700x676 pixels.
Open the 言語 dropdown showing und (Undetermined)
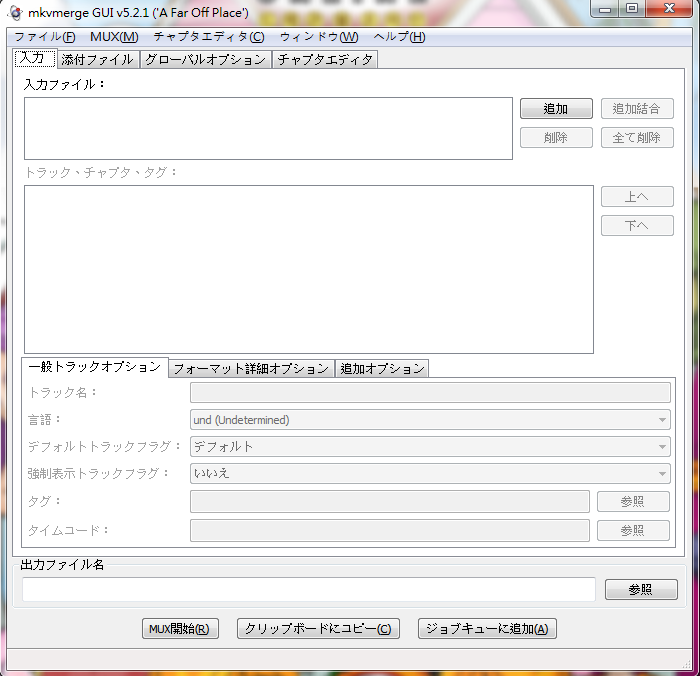[x=430, y=420]
